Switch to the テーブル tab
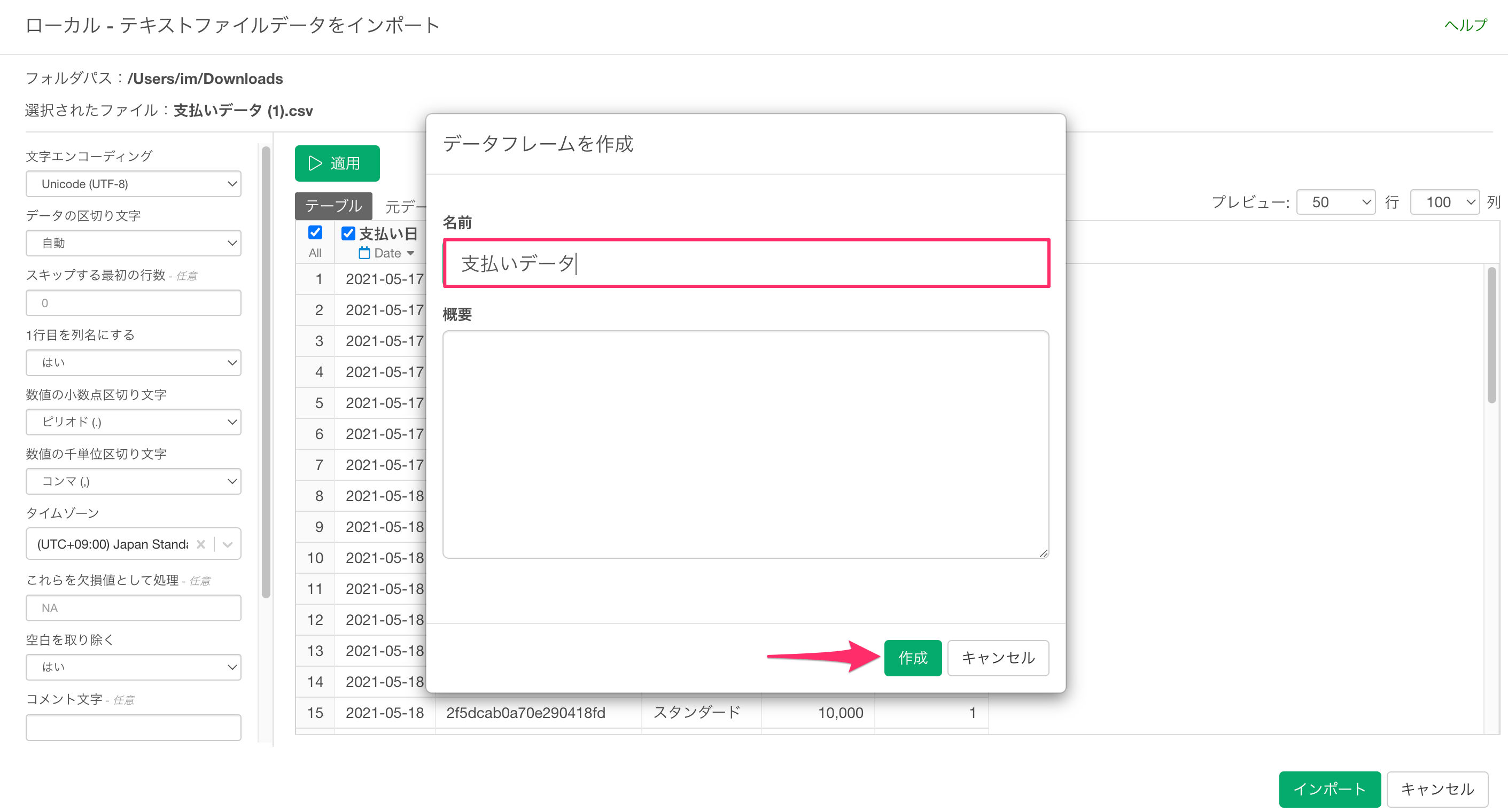The width and height of the screenshot is (1508, 812). 333,206
